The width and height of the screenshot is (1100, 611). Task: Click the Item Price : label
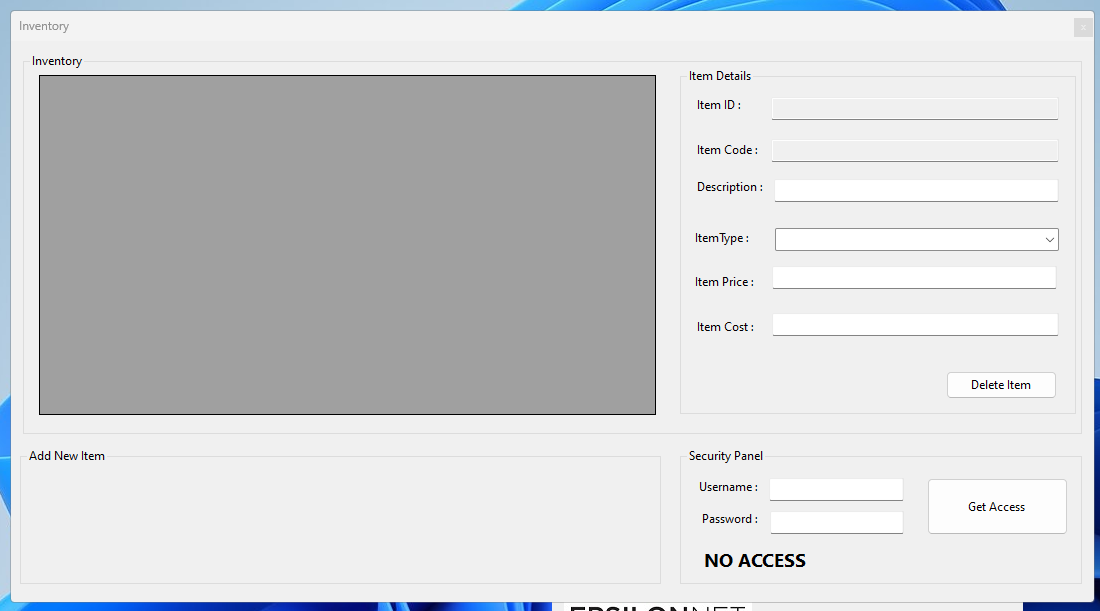(x=724, y=282)
